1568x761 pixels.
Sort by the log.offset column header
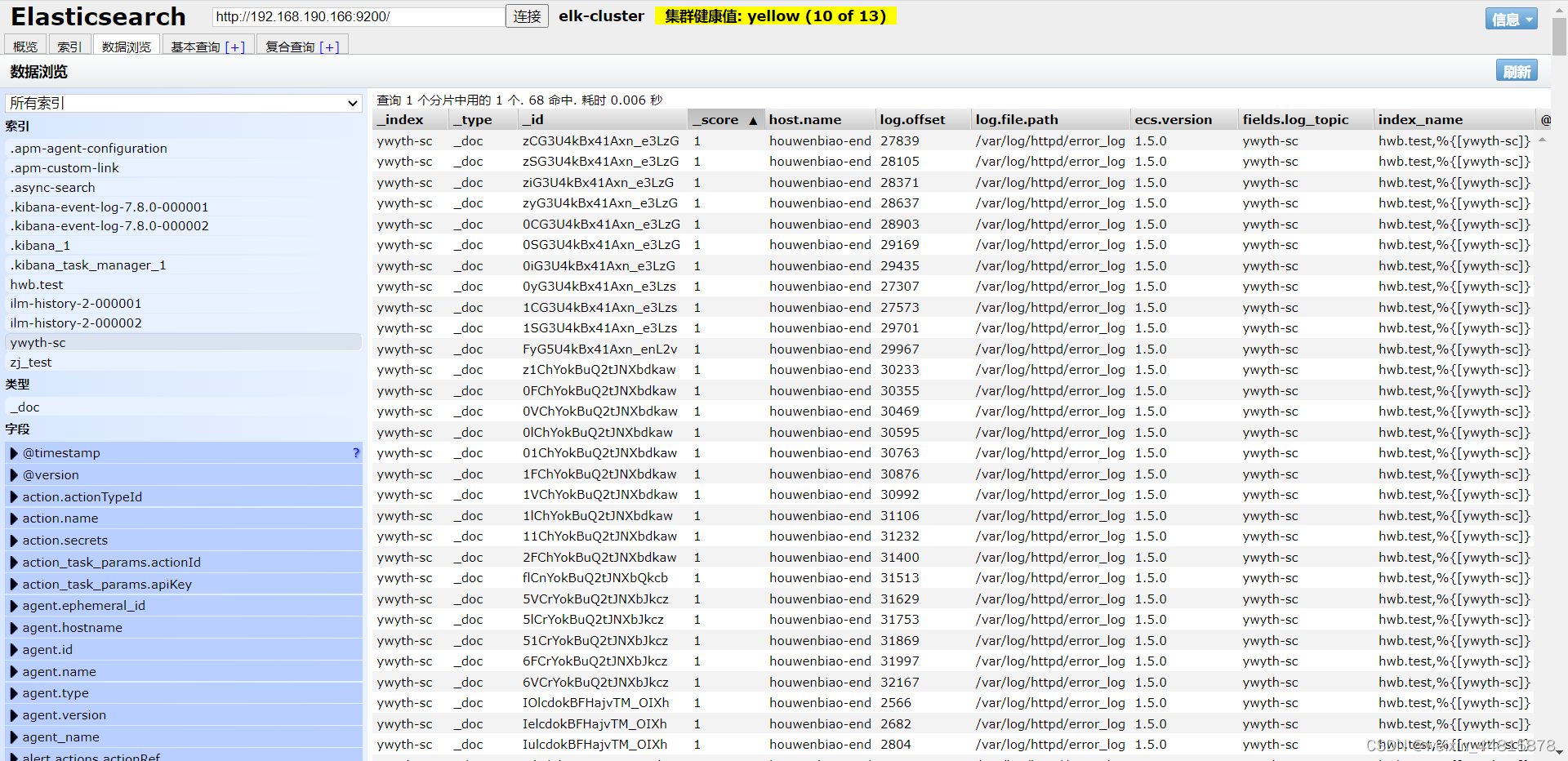pyautogui.click(x=924, y=119)
